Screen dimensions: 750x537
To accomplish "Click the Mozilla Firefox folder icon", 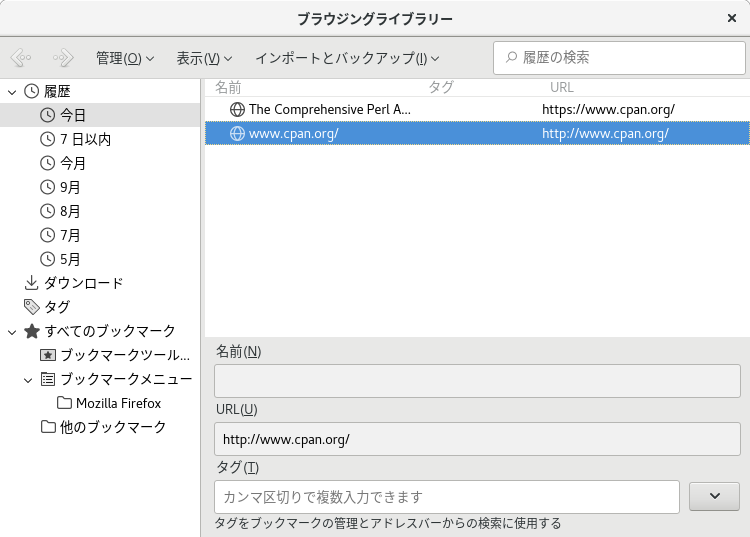I will [64, 403].
